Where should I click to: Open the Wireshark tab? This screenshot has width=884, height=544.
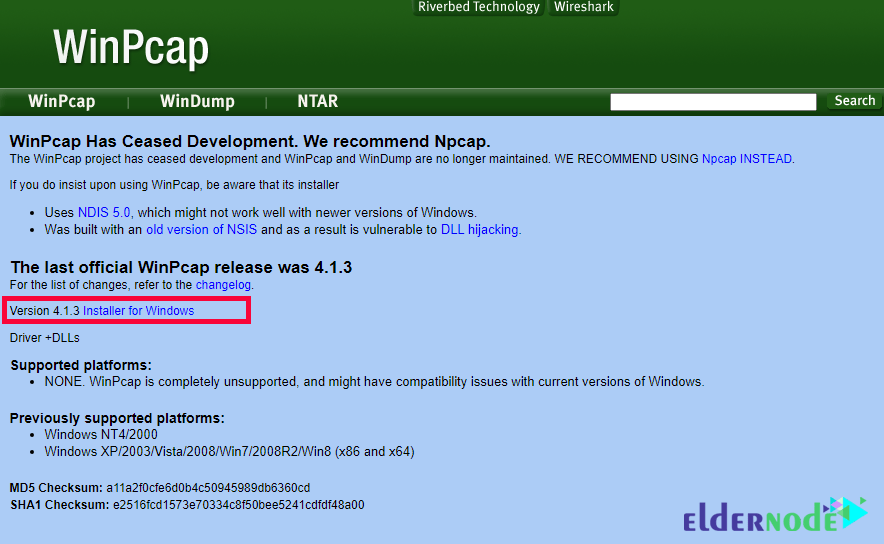point(584,7)
